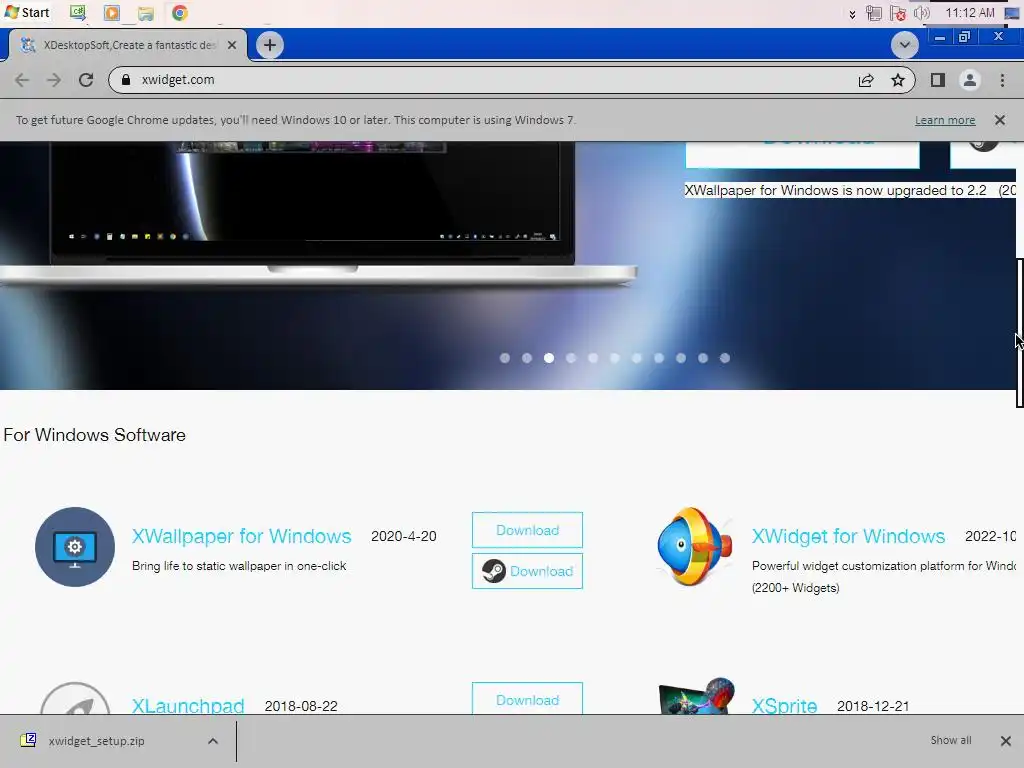Click the volume speaker tray icon

(921, 13)
